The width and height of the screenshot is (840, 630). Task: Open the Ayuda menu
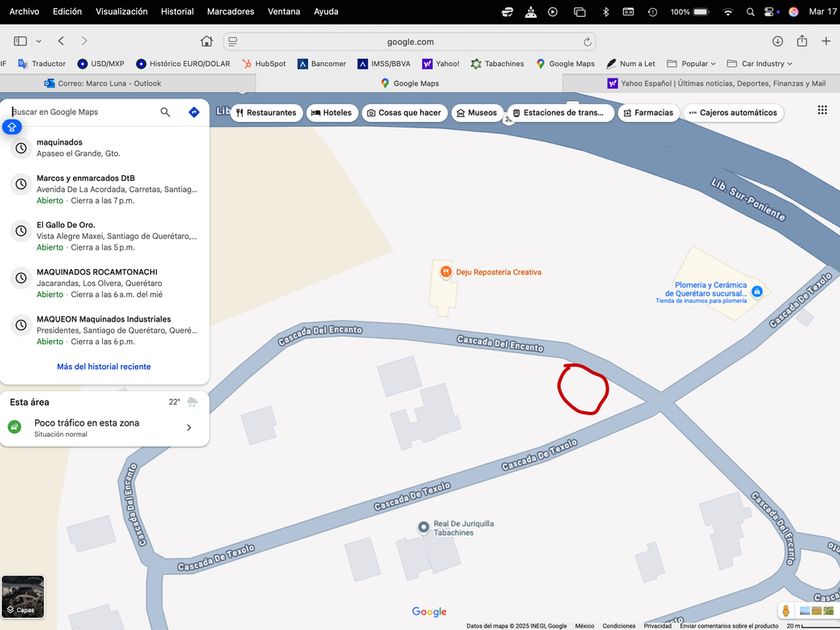pyautogui.click(x=326, y=11)
